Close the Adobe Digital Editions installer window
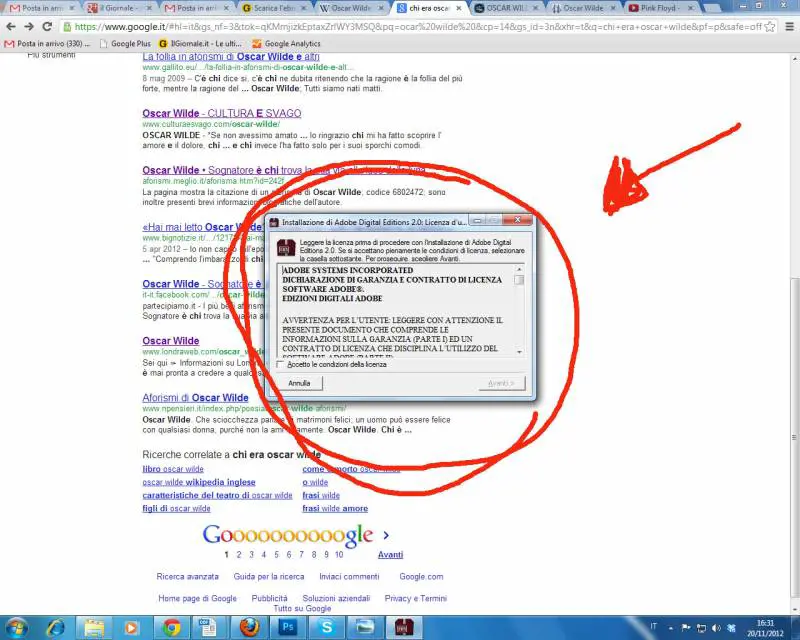Image resolution: width=800 pixels, height=640 pixels. pyautogui.click(x=517, y=220)
